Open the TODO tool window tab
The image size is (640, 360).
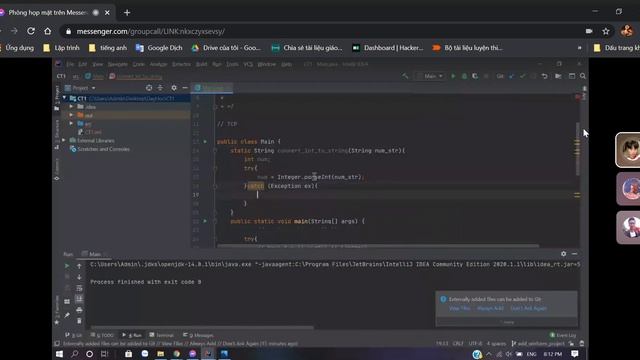[x=102, y=335]
